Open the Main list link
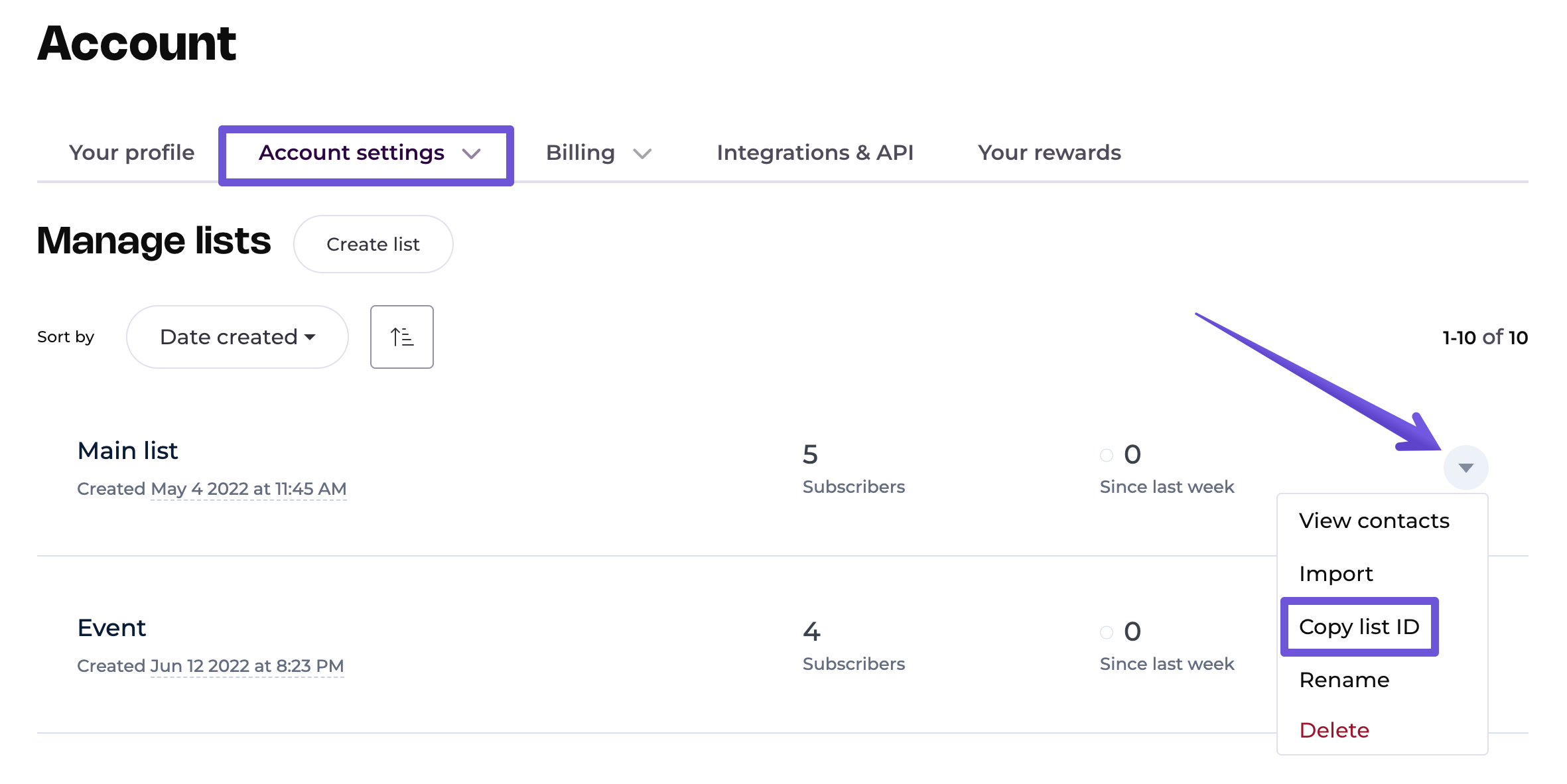The width and height of the screenshot is (1567, 784). (127, 451)
